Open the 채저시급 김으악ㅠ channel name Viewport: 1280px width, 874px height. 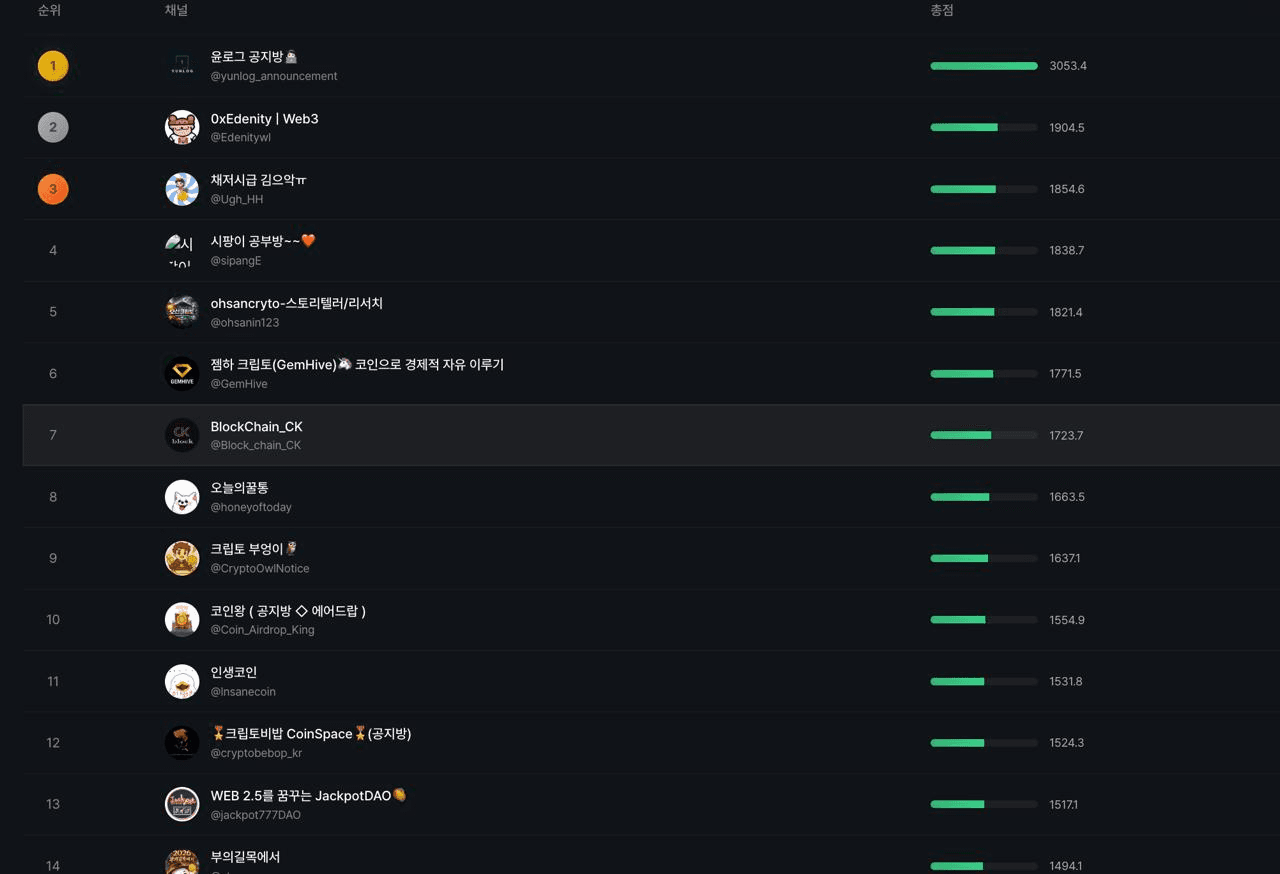[x=258, y=180]
